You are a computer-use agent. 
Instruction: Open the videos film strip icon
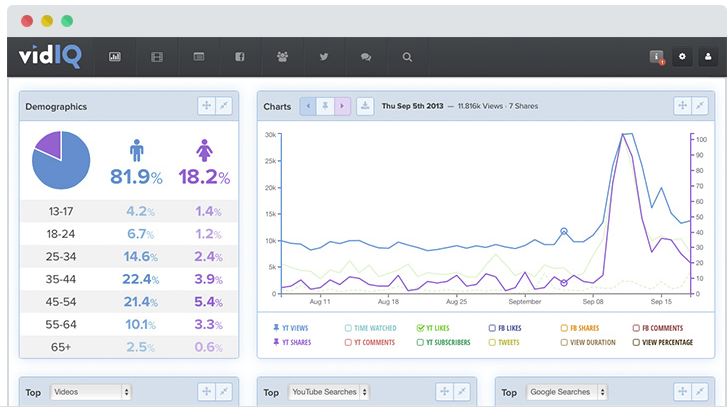point(156,58)
